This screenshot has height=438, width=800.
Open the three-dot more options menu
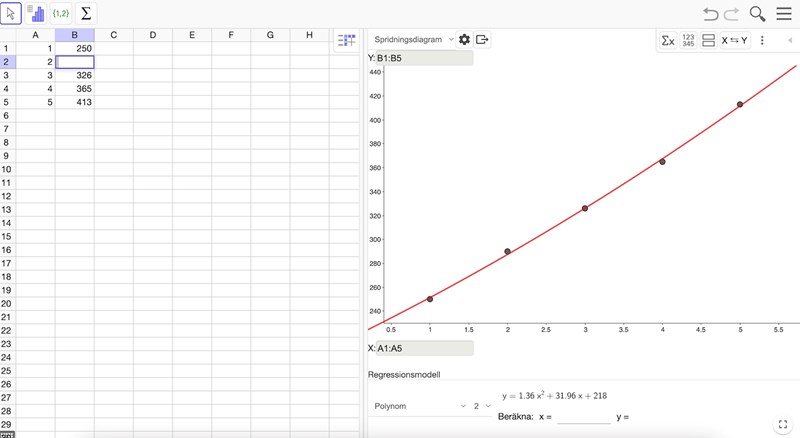click(x=762, y=41)
